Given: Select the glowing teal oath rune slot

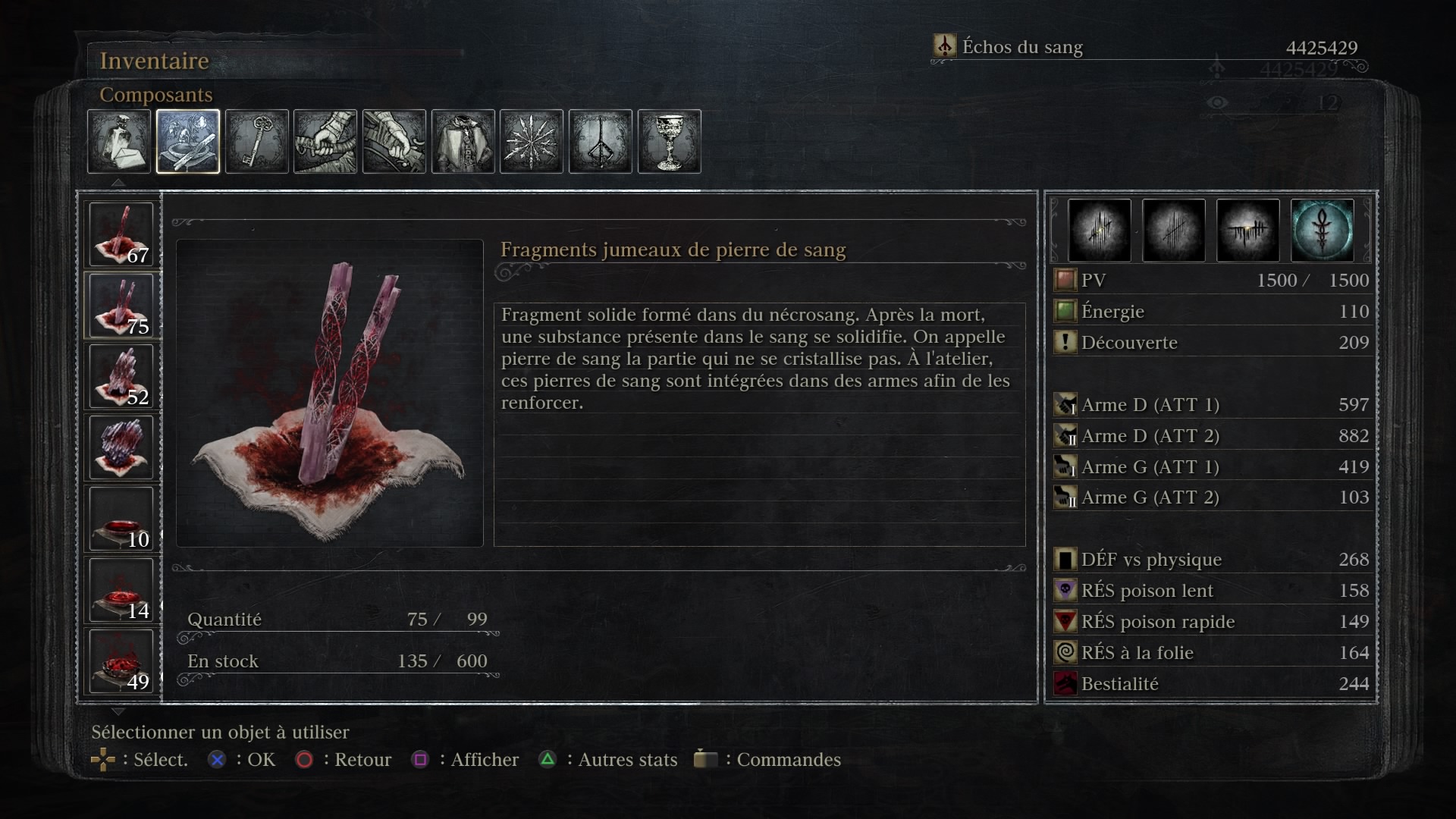Looking at the screenshot, I should [1322, 231].
